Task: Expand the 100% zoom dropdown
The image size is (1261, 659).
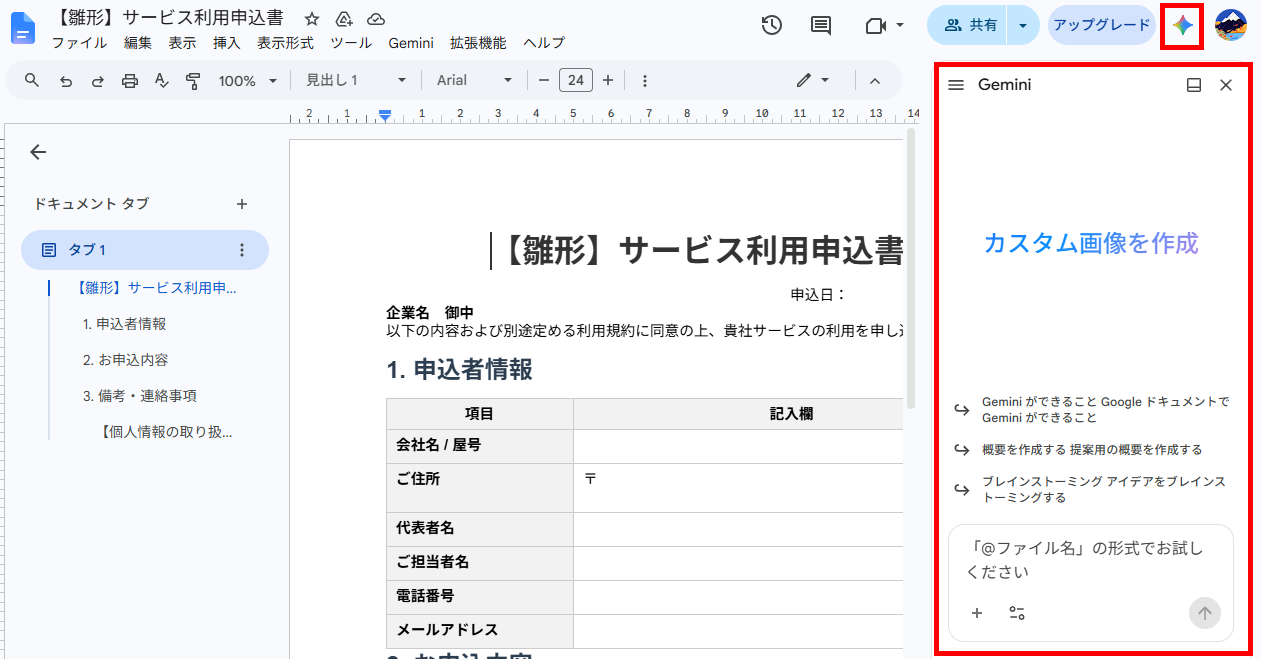Action: 248,81
